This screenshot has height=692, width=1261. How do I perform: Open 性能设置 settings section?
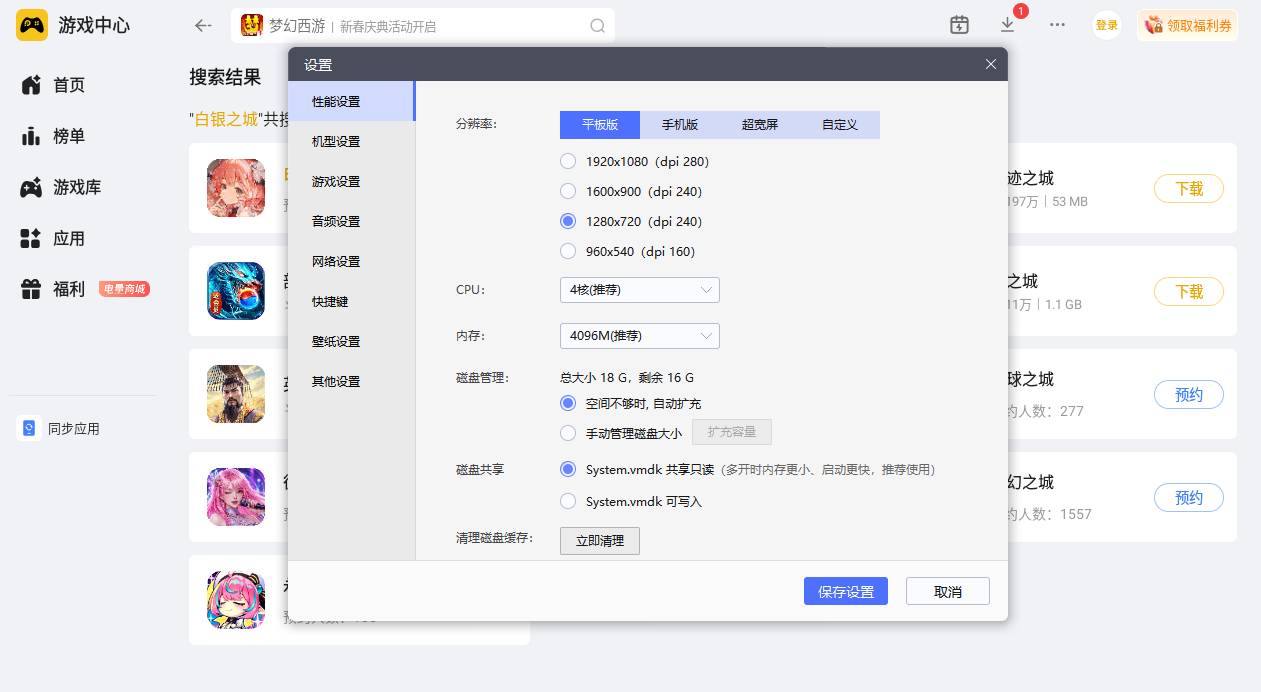[x=351, y=101]
